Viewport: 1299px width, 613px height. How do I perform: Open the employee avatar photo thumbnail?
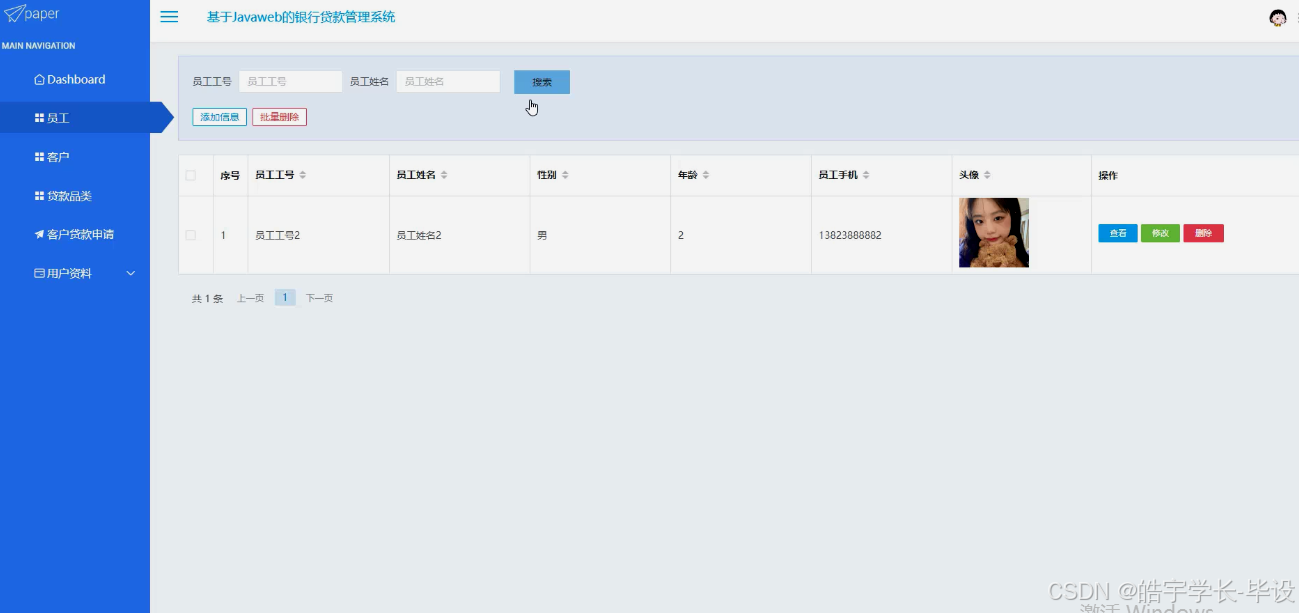point(994,233)
